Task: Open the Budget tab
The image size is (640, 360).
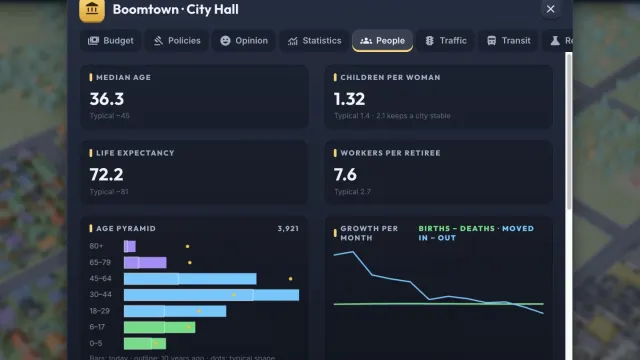Action: 111,41
